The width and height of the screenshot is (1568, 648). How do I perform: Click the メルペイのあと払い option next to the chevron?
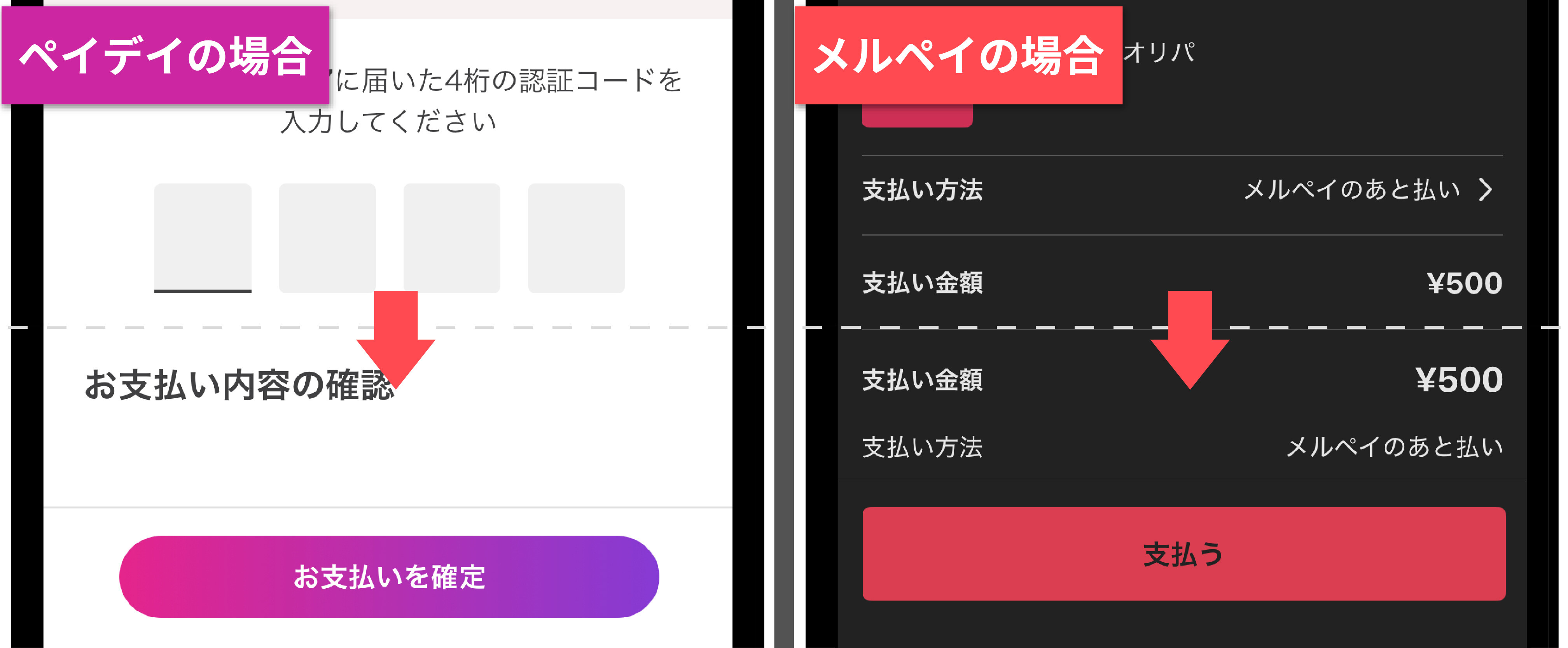click(1351, 190)
